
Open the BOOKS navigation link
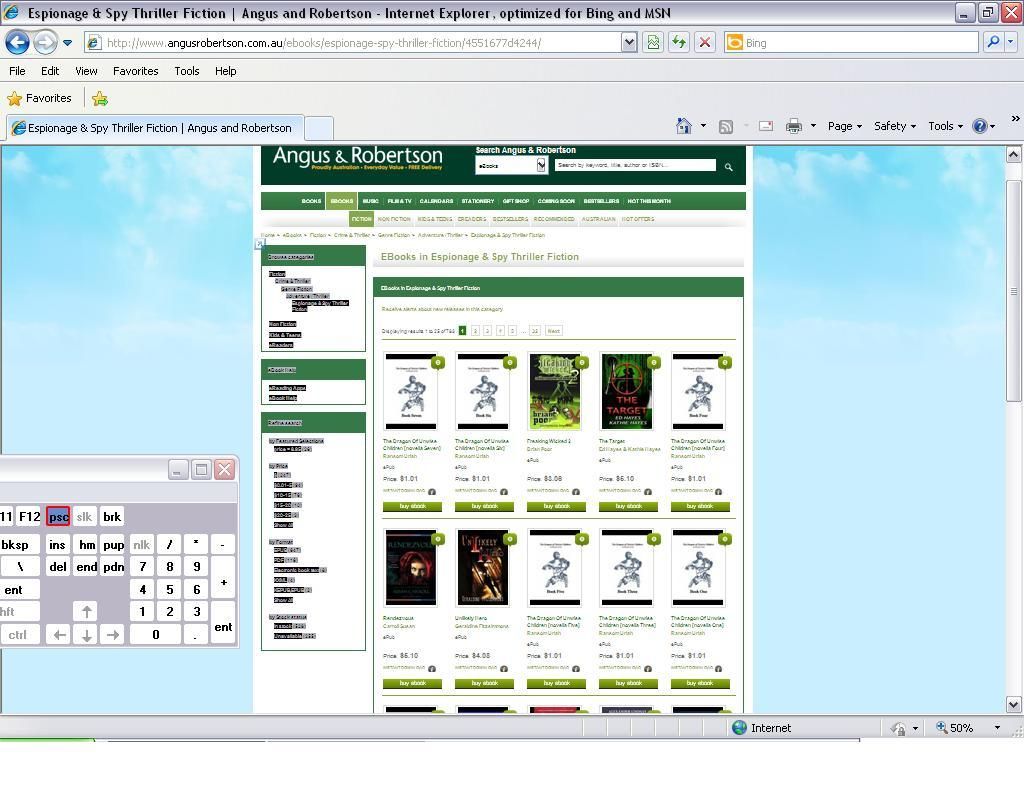click(312, 201)
